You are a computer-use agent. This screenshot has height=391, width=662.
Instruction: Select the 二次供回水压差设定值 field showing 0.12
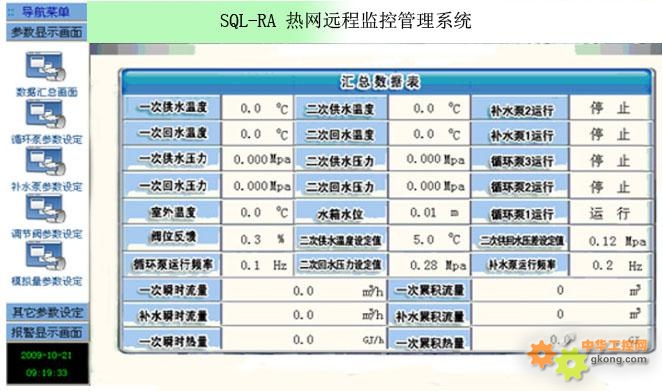[x=609, y=241]
